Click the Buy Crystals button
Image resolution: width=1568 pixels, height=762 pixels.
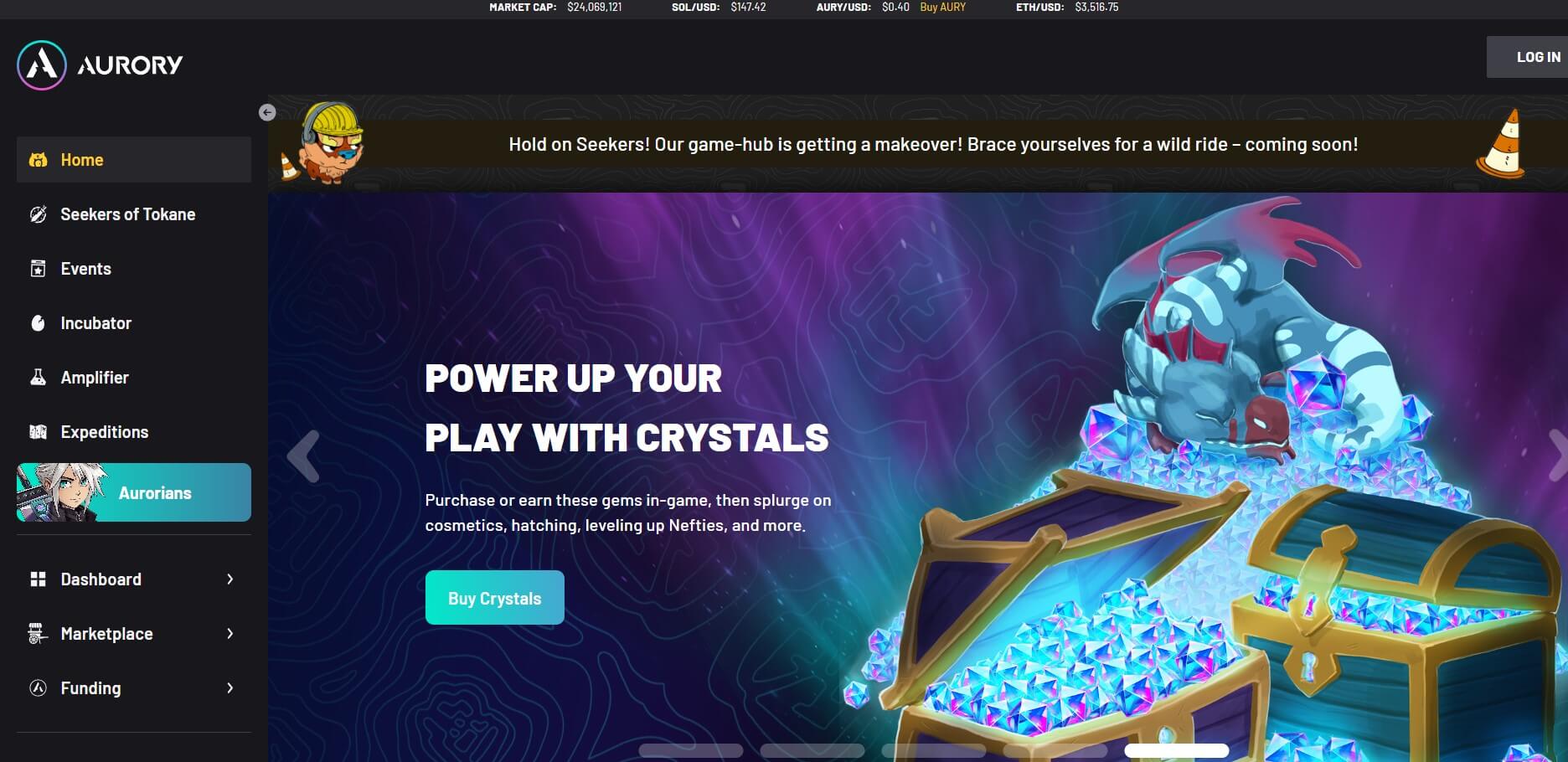(x=495, y=598)
